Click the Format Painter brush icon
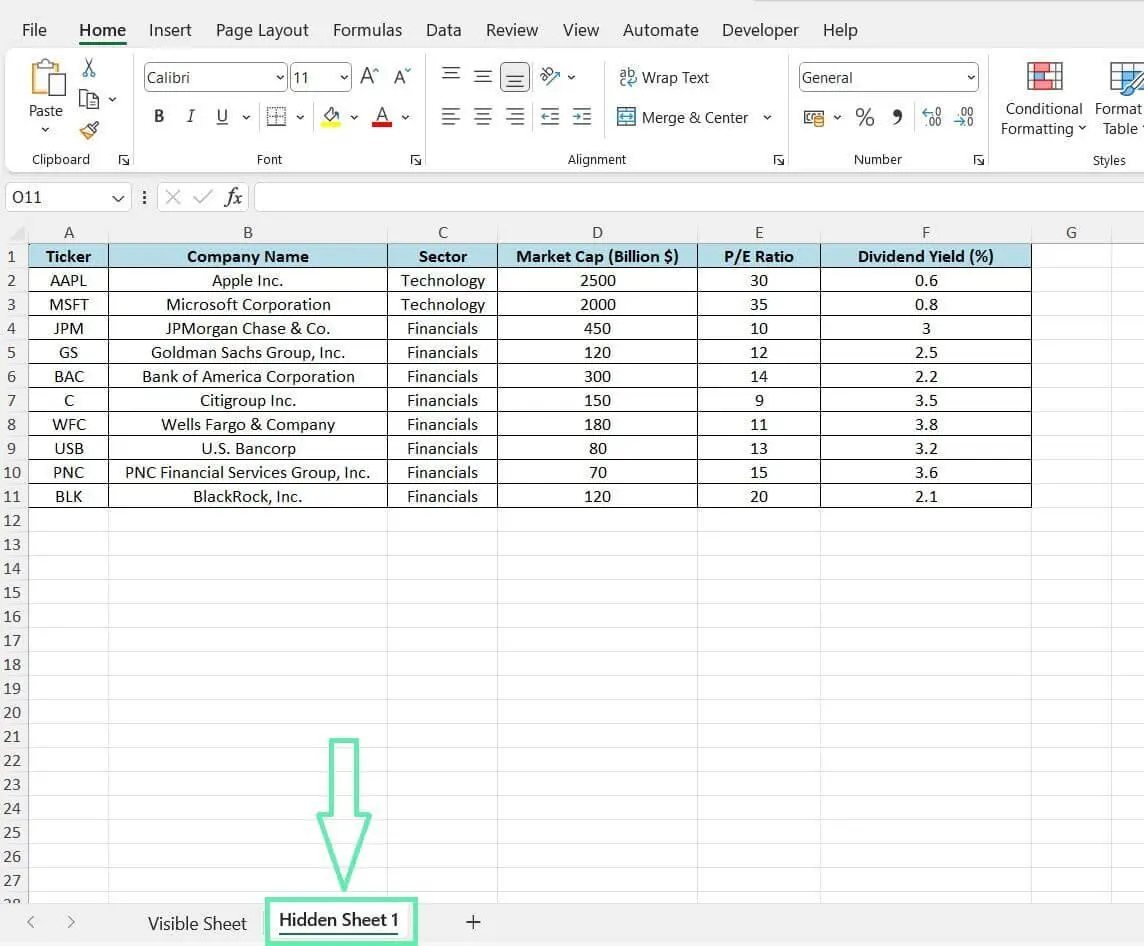The image size is (1144, 946). point(89,130)
